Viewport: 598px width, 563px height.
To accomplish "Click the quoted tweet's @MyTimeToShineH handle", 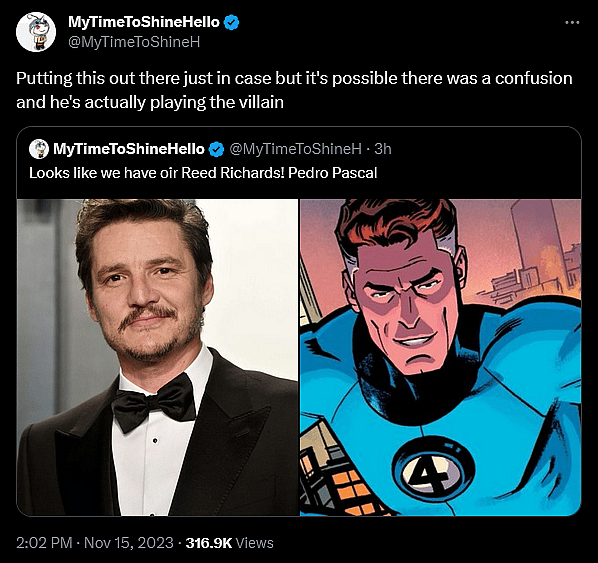I will pos(295,149).
